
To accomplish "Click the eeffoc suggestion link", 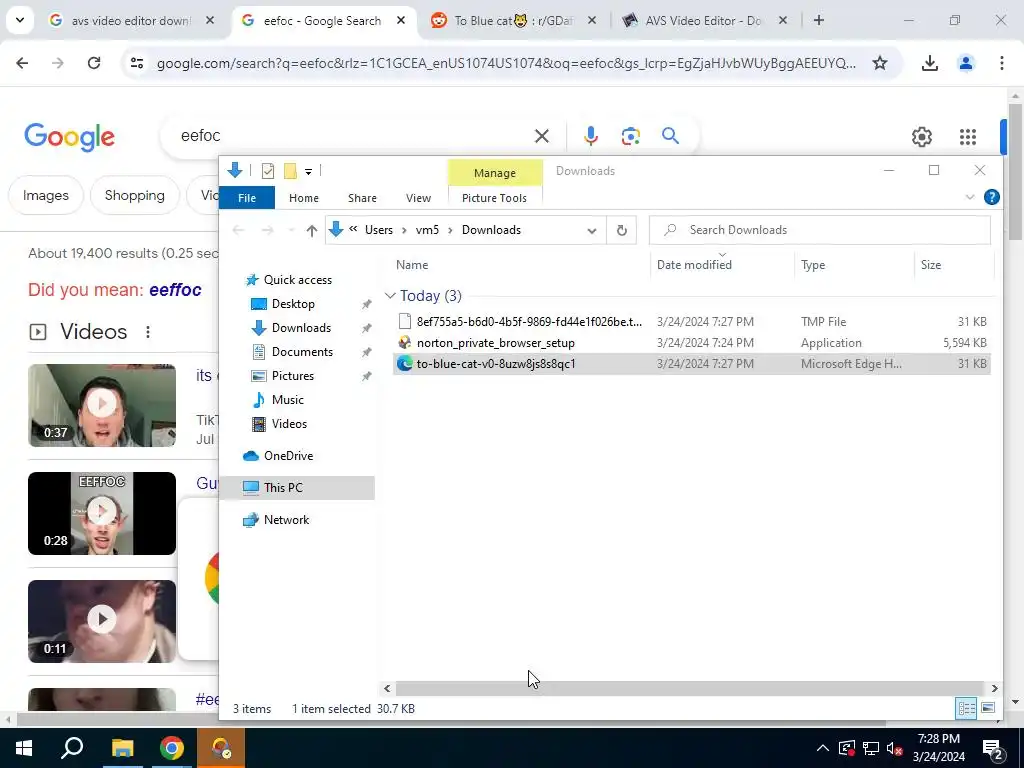I will [x=175, y=290].
